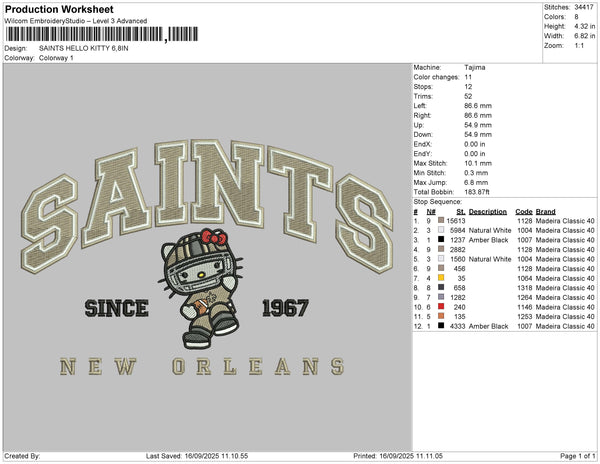Screen dimensions: 600x464
Task: Click the white swatch in stop row 5
Action: pyautogui.click(x=441, y=259)
